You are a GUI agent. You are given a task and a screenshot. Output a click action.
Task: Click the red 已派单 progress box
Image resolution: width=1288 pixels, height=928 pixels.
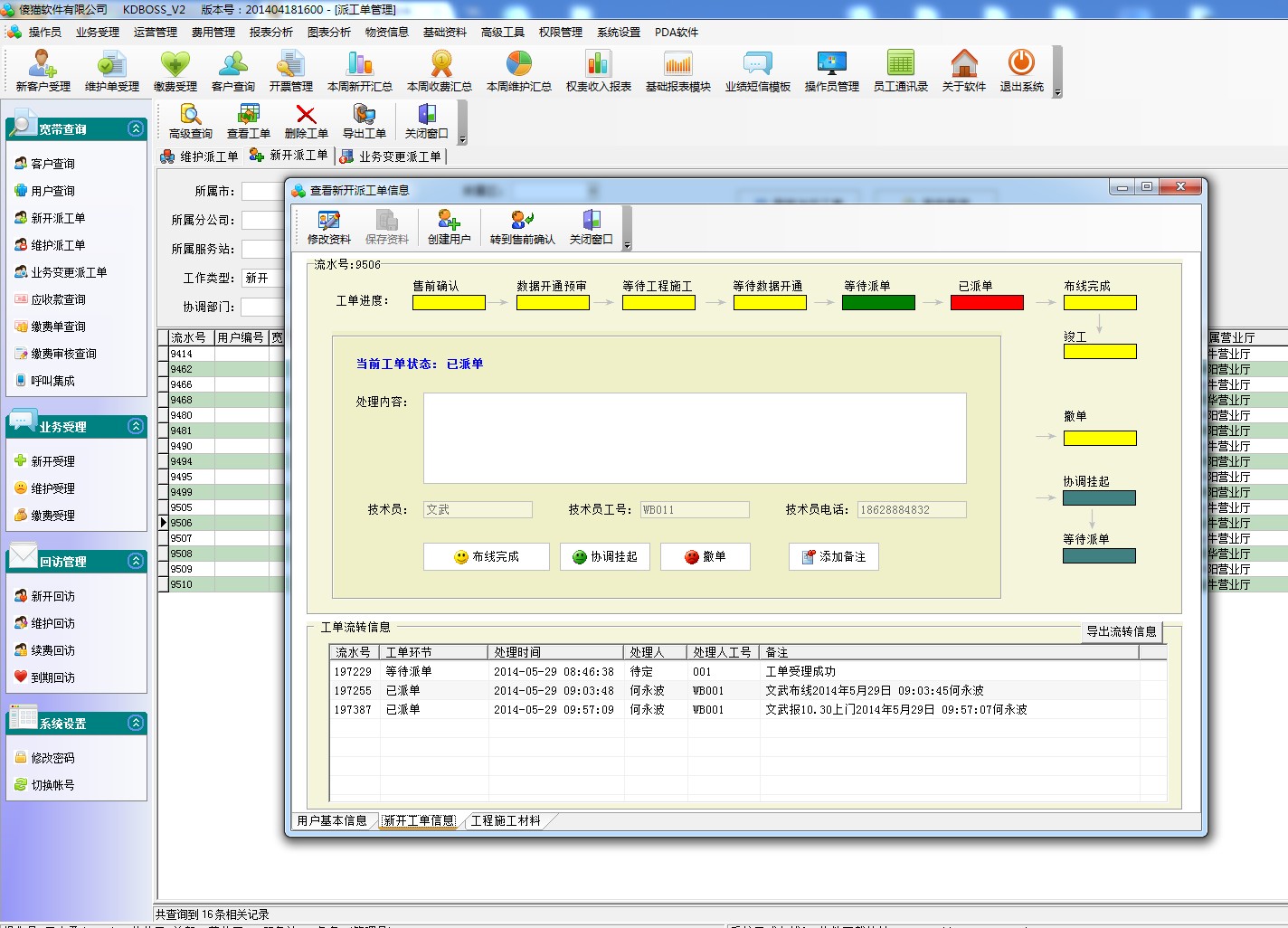[x=987, y=303]
